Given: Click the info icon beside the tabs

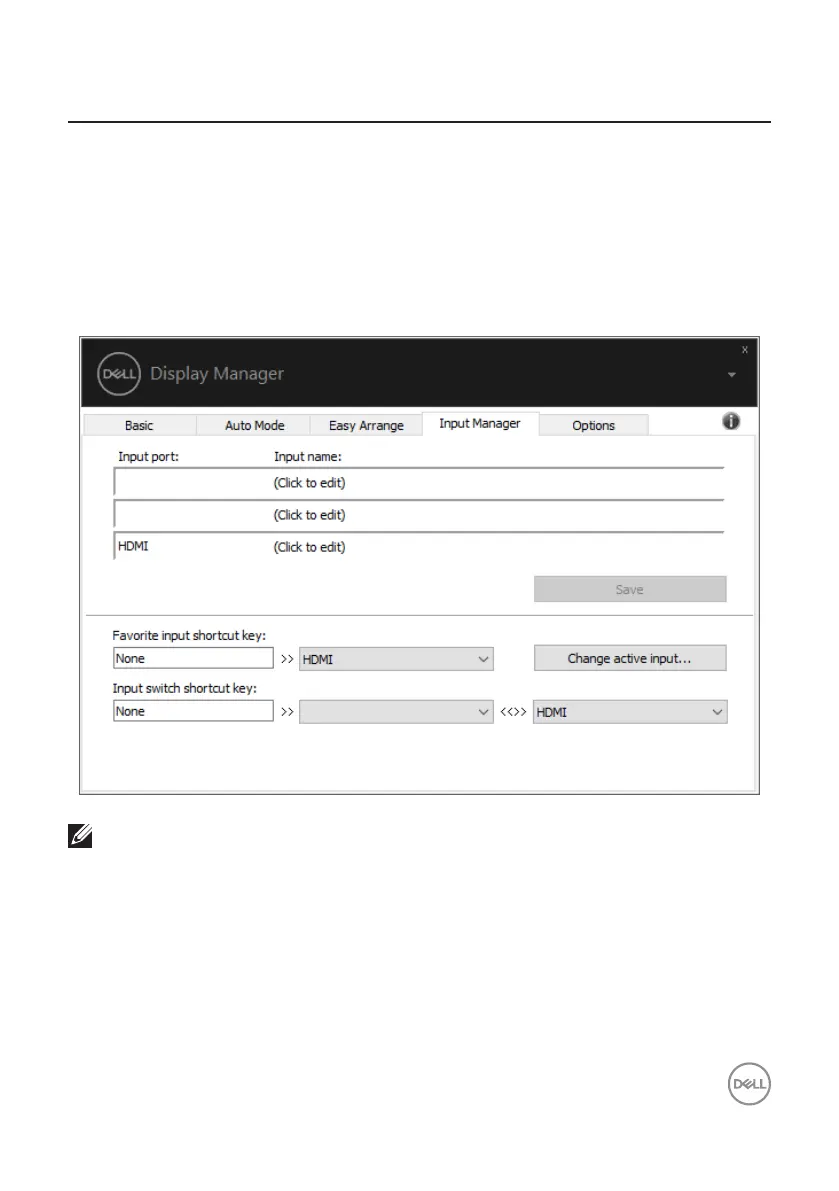Looking at the screenshot, I should point(730,422).
